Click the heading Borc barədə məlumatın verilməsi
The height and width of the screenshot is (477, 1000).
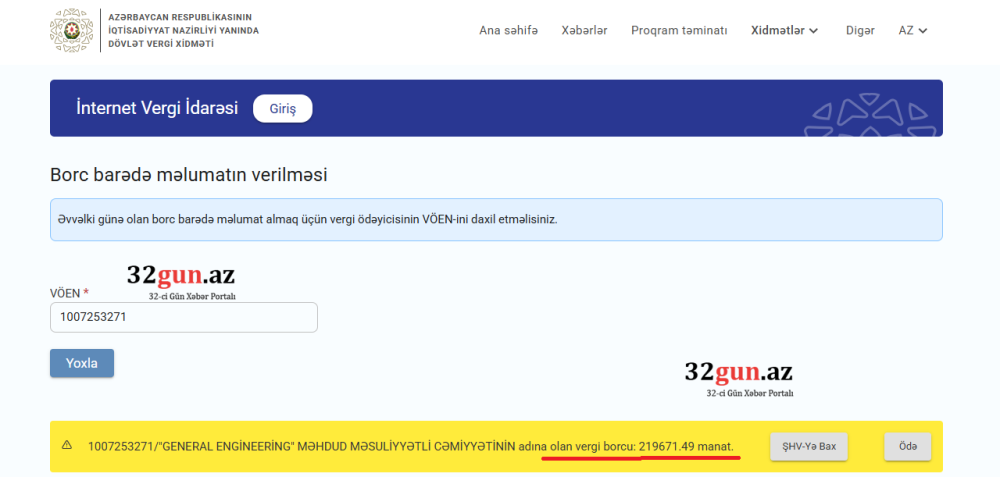coord(189,175)
